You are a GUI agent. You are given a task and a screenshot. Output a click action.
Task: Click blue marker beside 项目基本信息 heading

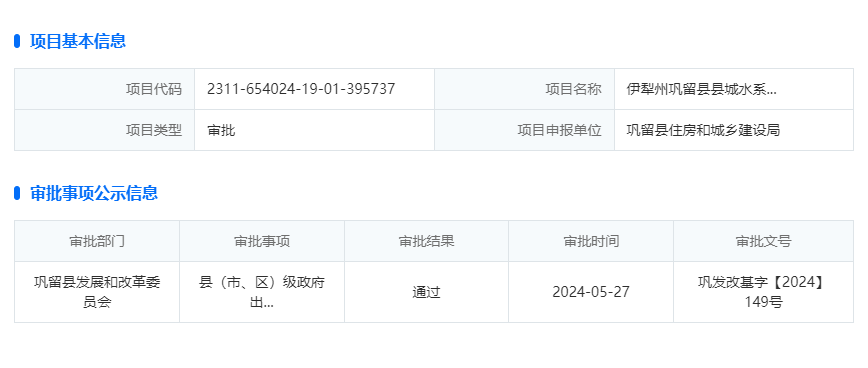pyautogui.click(x=17, y=41)
